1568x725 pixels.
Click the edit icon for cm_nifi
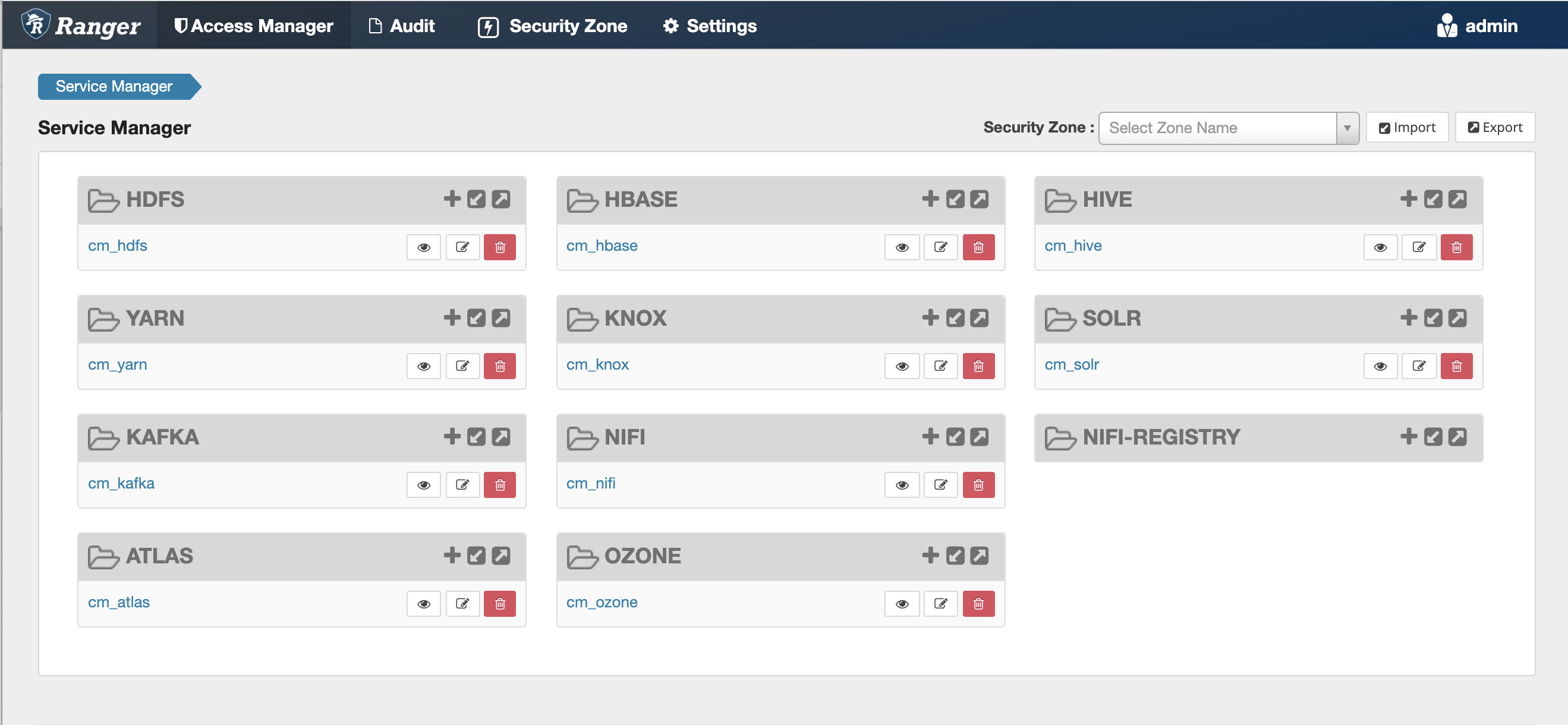coord(941,484)
